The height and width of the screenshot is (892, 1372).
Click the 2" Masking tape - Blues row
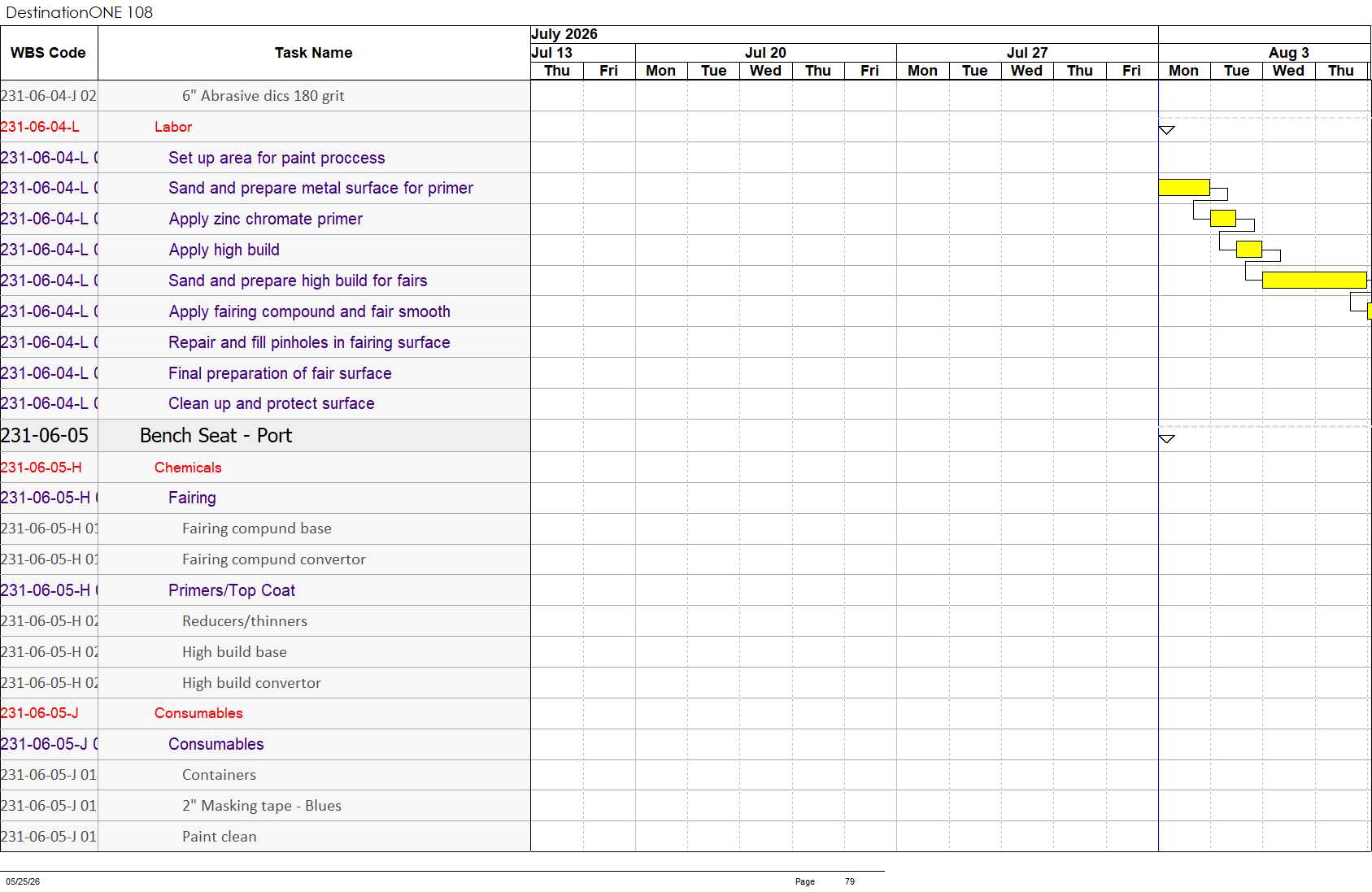265,806
